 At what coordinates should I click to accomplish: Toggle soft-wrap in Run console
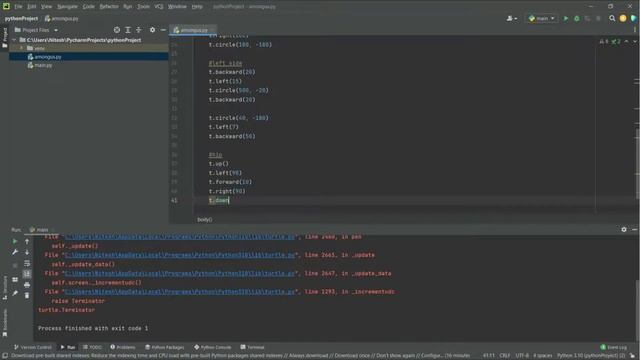pos(27,263)
